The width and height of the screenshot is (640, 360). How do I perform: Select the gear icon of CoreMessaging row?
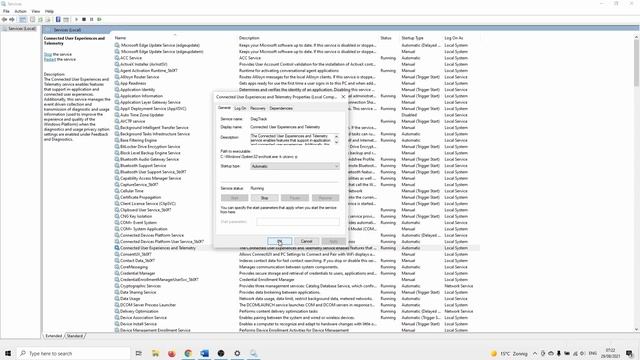[x=117, y=267]
